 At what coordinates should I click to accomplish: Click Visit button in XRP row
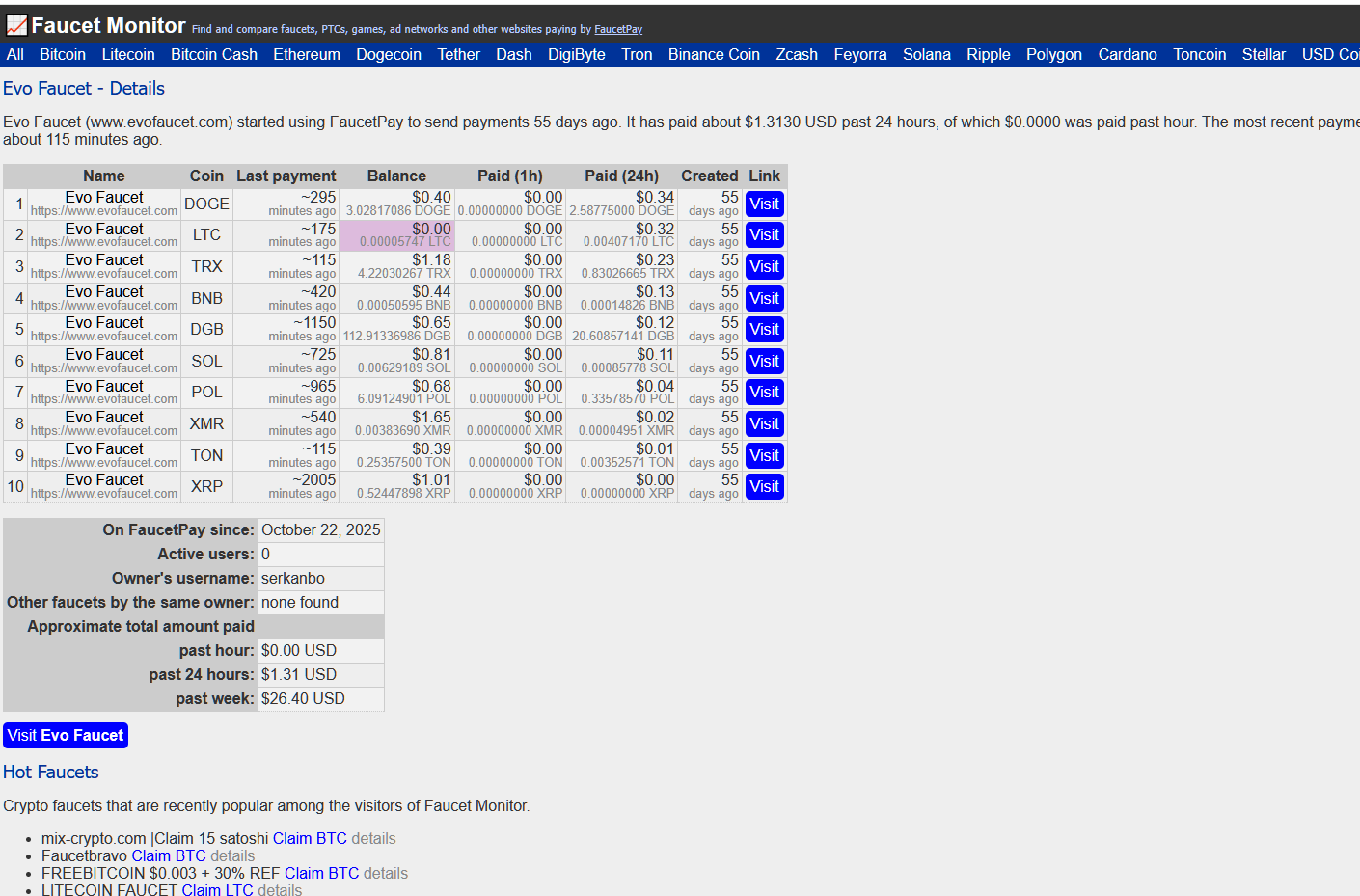764,487
